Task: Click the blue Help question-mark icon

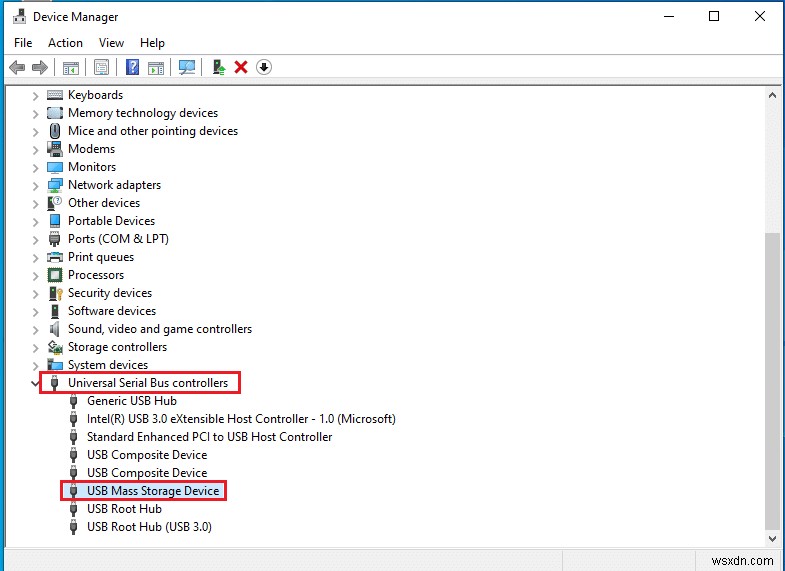Action: click(x=132, y=67)
